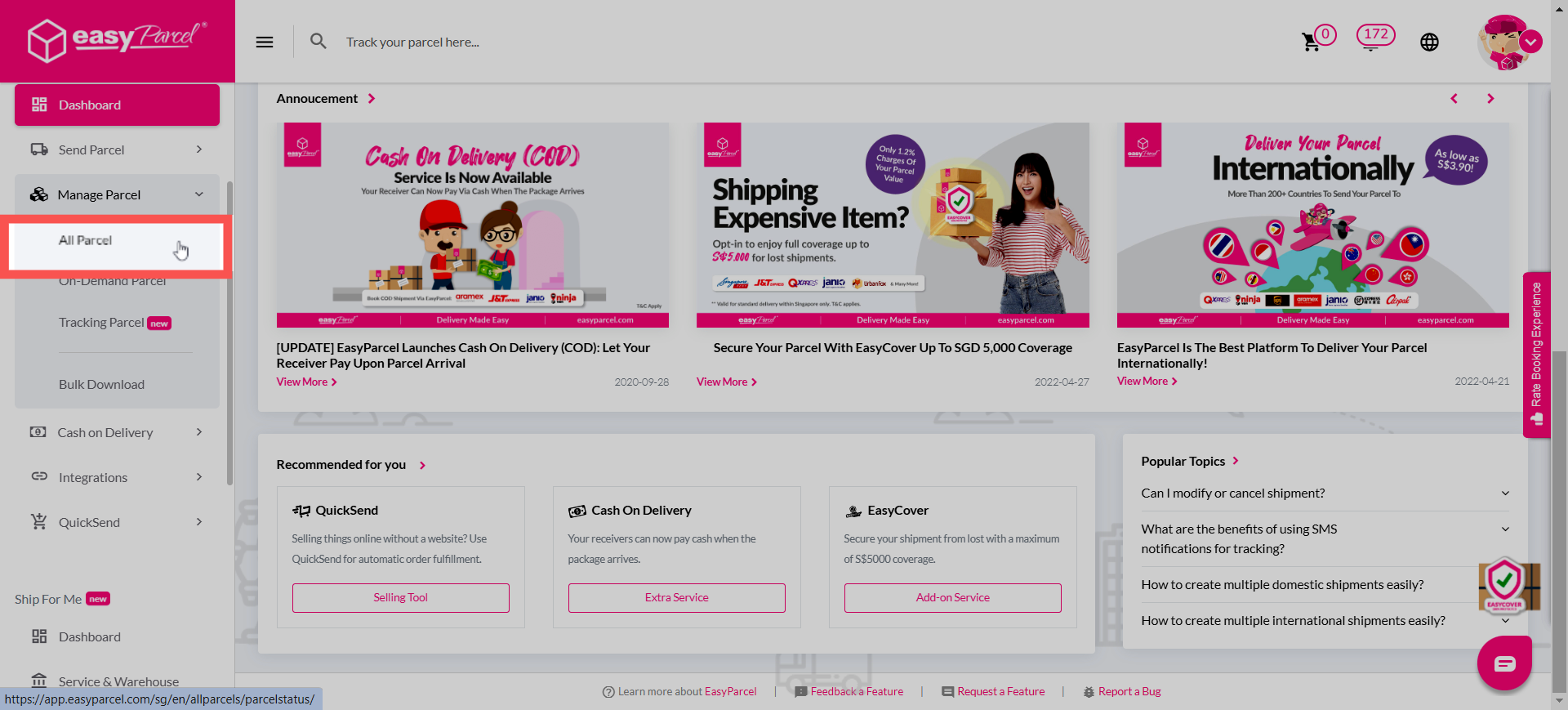Click the Extra Service button

tap(677, 597)
